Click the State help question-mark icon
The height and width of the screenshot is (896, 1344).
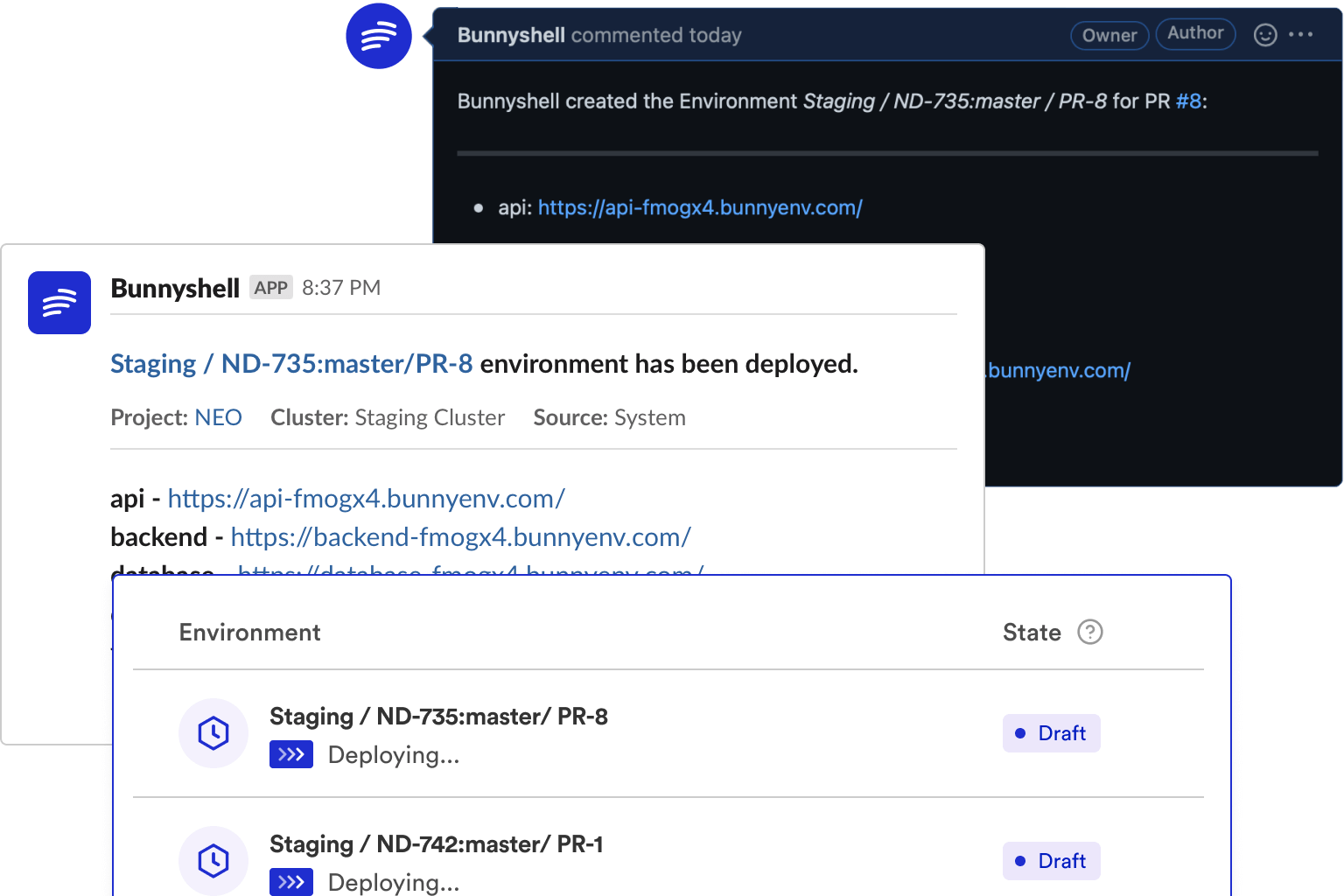point(1090,632)
